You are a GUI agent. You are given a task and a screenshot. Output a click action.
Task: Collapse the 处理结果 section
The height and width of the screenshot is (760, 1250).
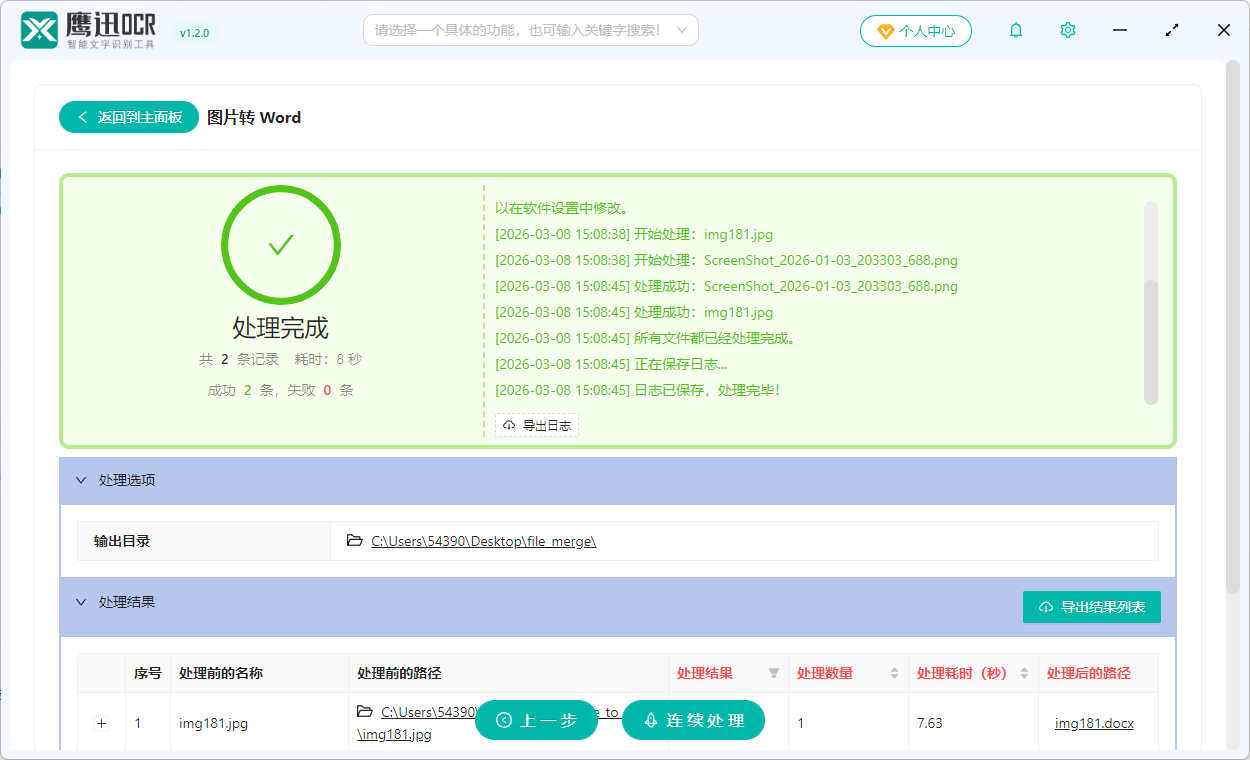81,601
